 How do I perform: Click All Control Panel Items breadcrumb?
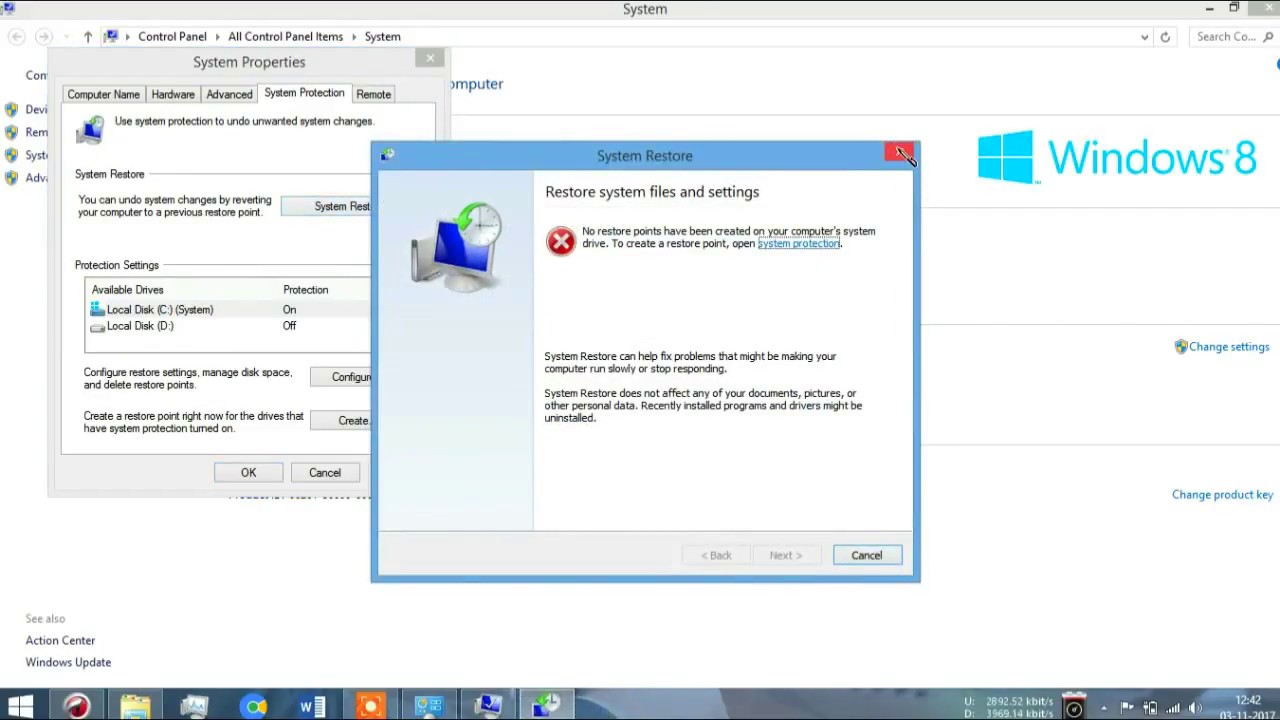285,37
